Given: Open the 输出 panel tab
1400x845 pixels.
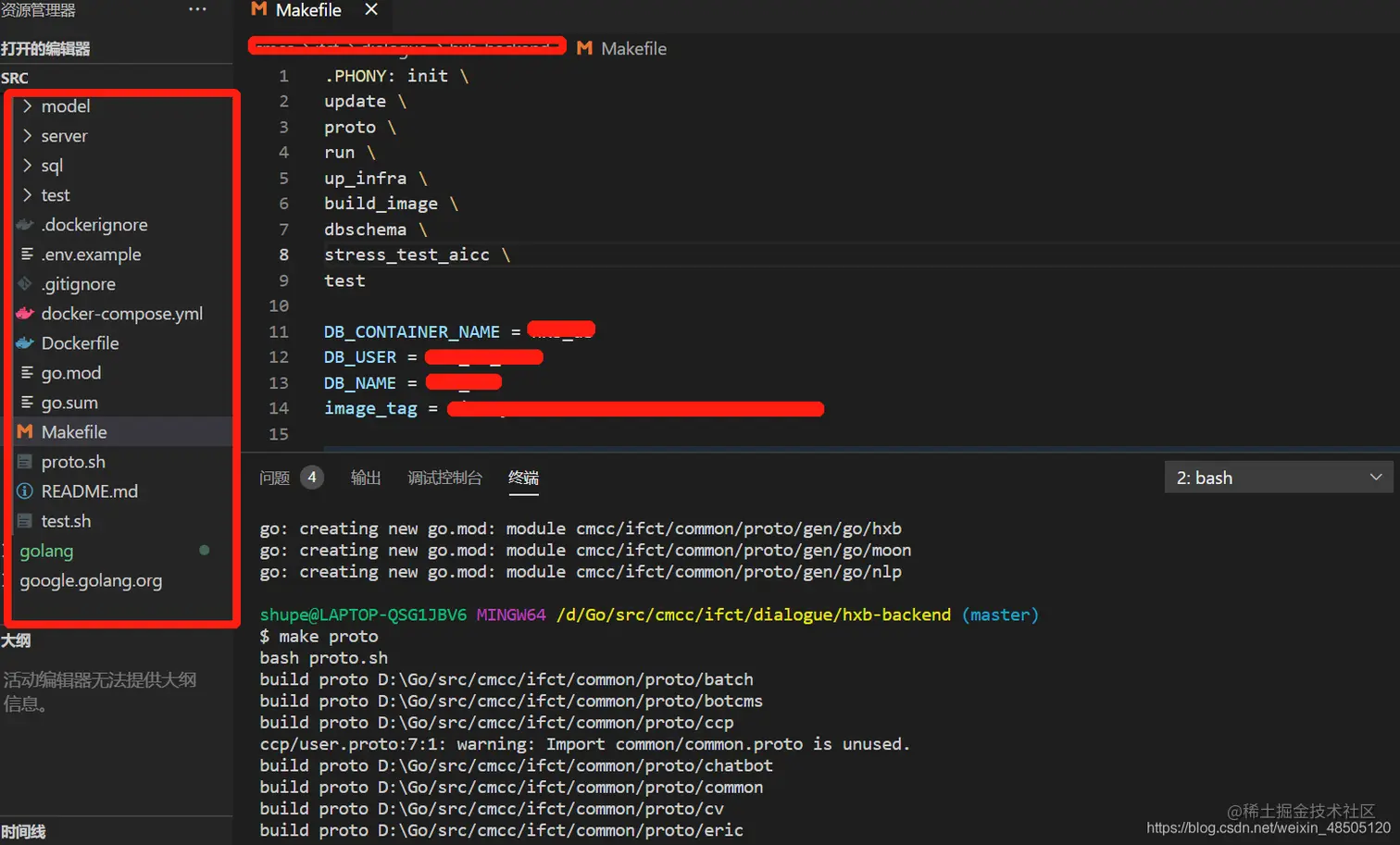Looking at the screenshot, I should 366,478.
